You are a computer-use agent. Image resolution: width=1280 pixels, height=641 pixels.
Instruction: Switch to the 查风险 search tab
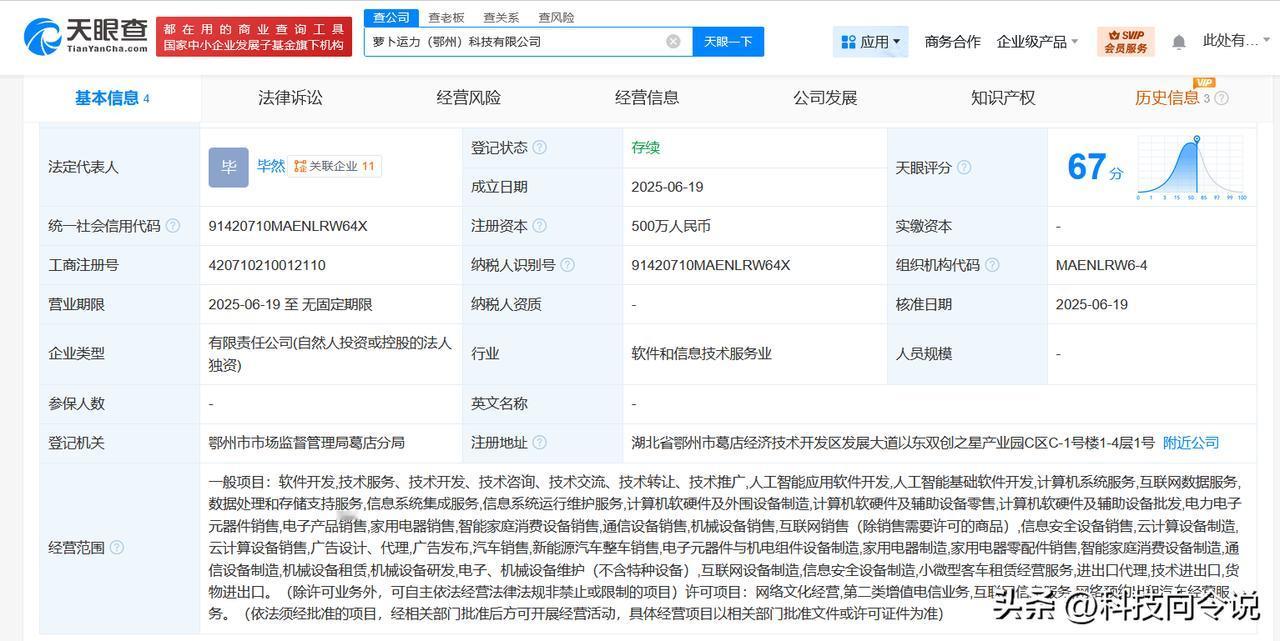pyautogui.click(x=556, y=17)
